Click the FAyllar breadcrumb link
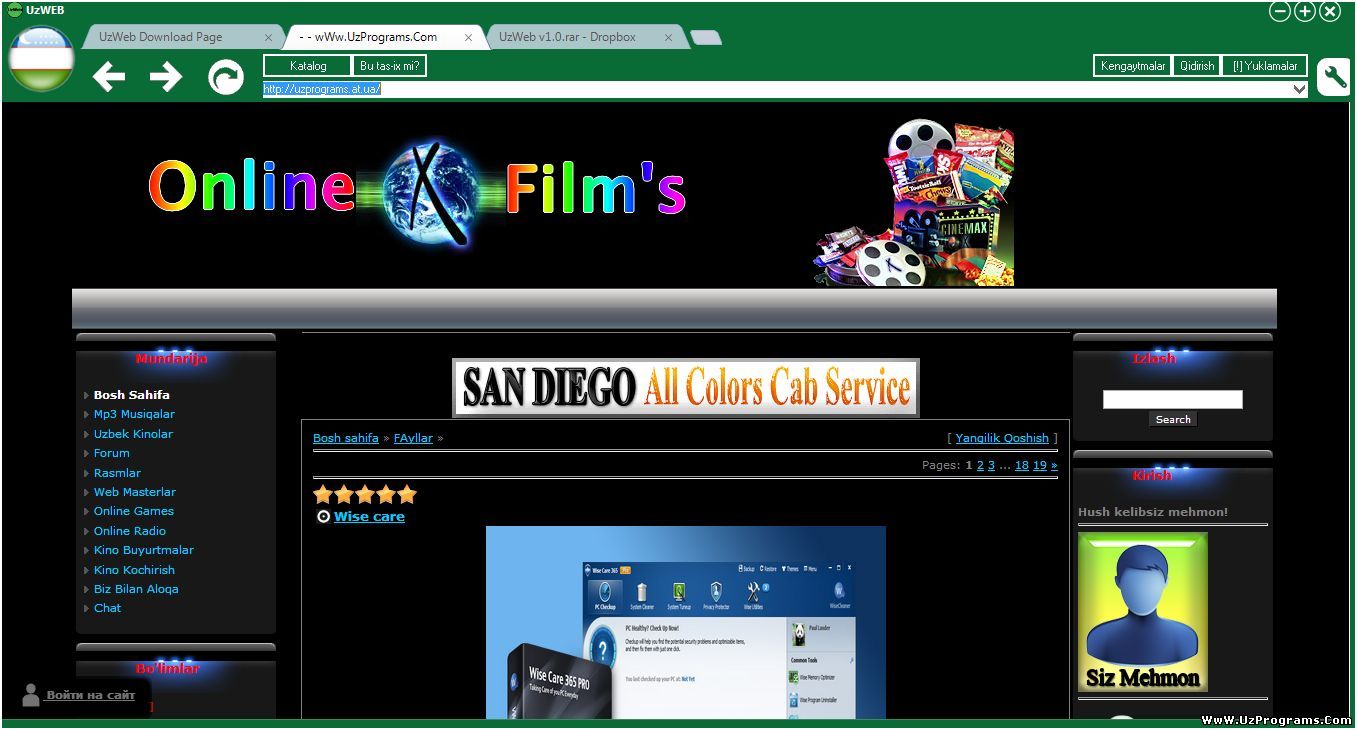Image resolution: width=1357 pixels, height=730 pixels. coord(413,438)
